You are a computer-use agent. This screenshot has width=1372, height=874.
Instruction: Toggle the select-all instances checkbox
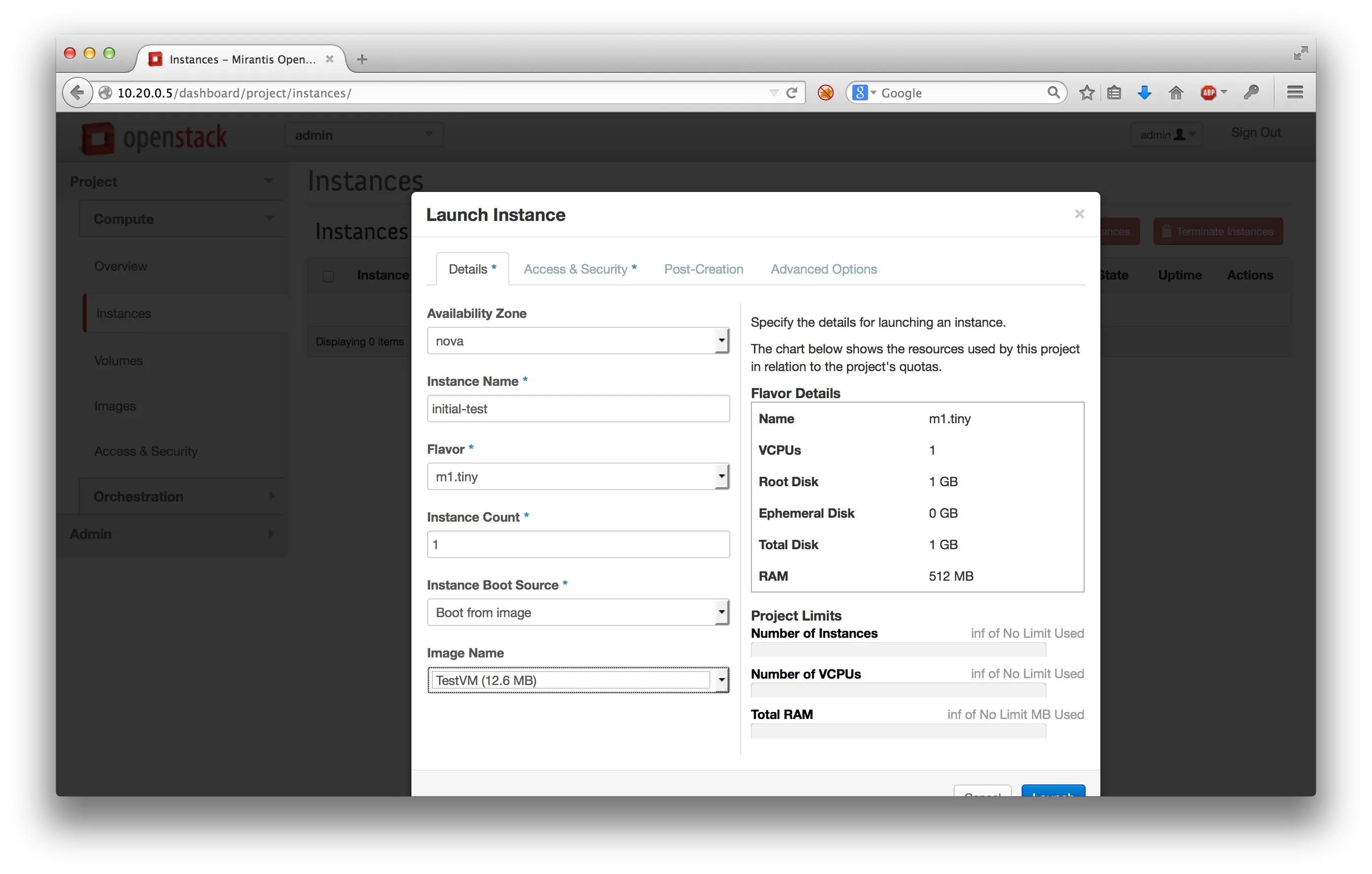coord(328,277)
